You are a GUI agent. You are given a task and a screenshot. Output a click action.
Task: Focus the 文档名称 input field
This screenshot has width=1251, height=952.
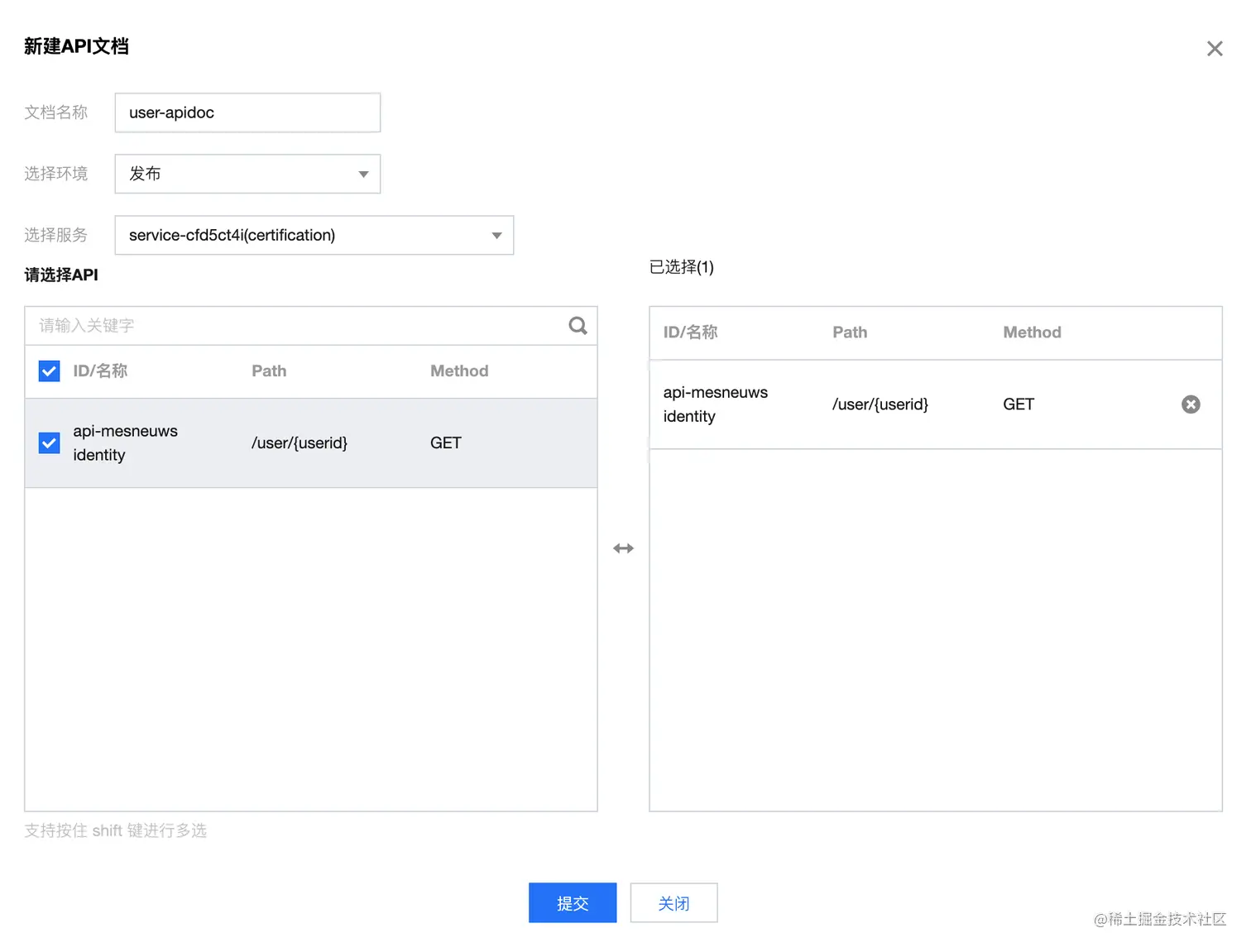point(247,112)
